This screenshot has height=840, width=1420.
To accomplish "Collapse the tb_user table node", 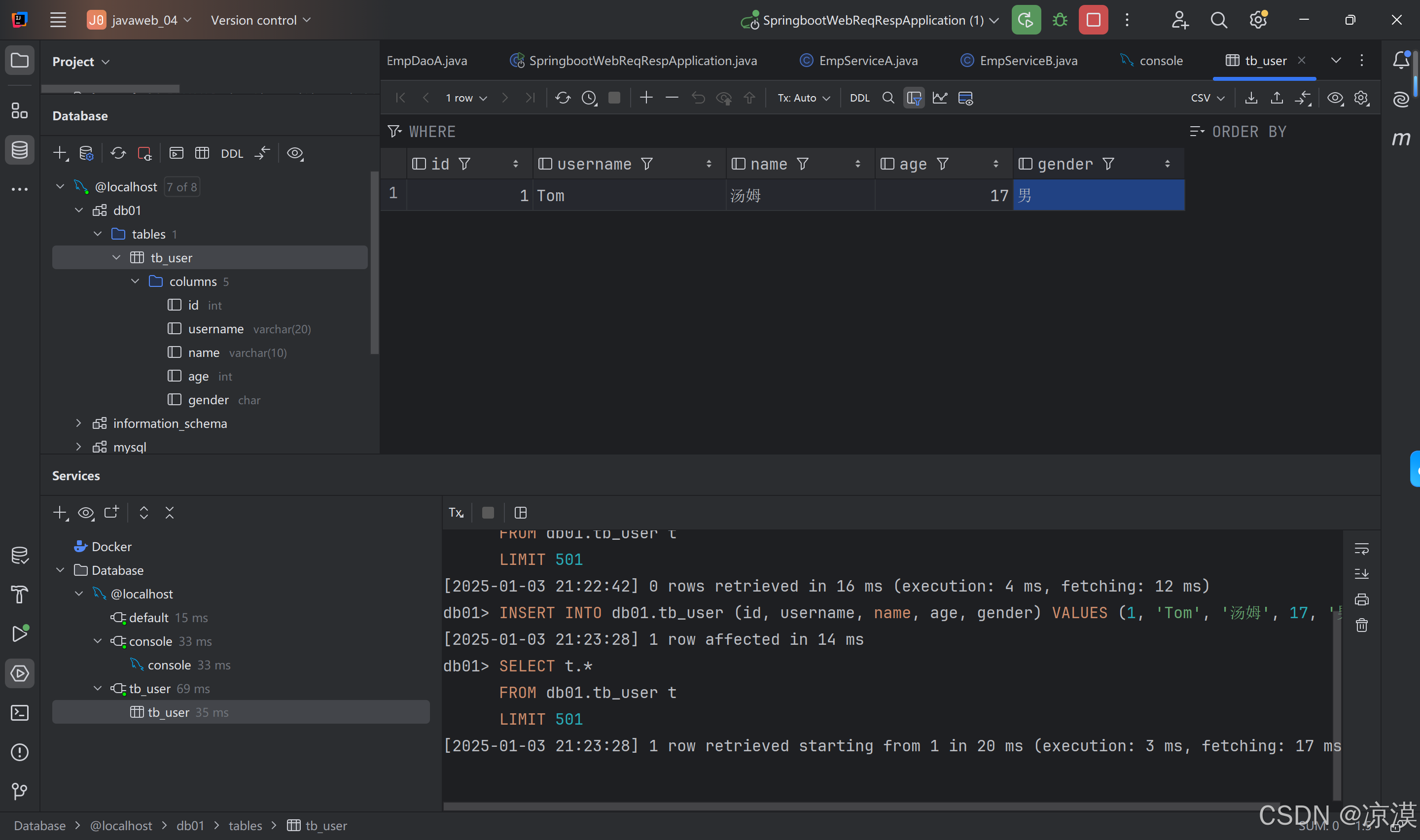I will tap(116, 257).
